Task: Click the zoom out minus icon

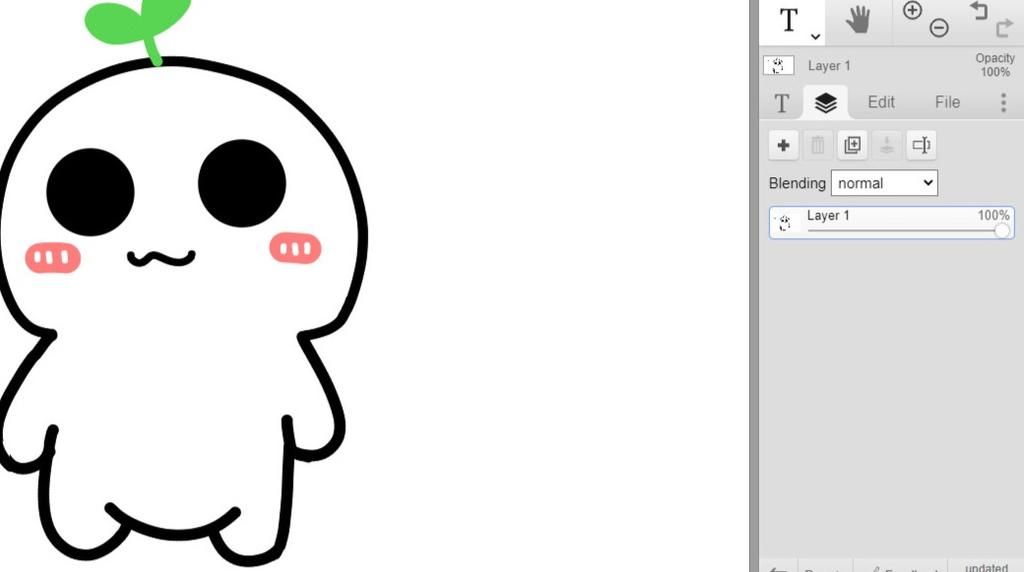Action: tap(939, 28)
